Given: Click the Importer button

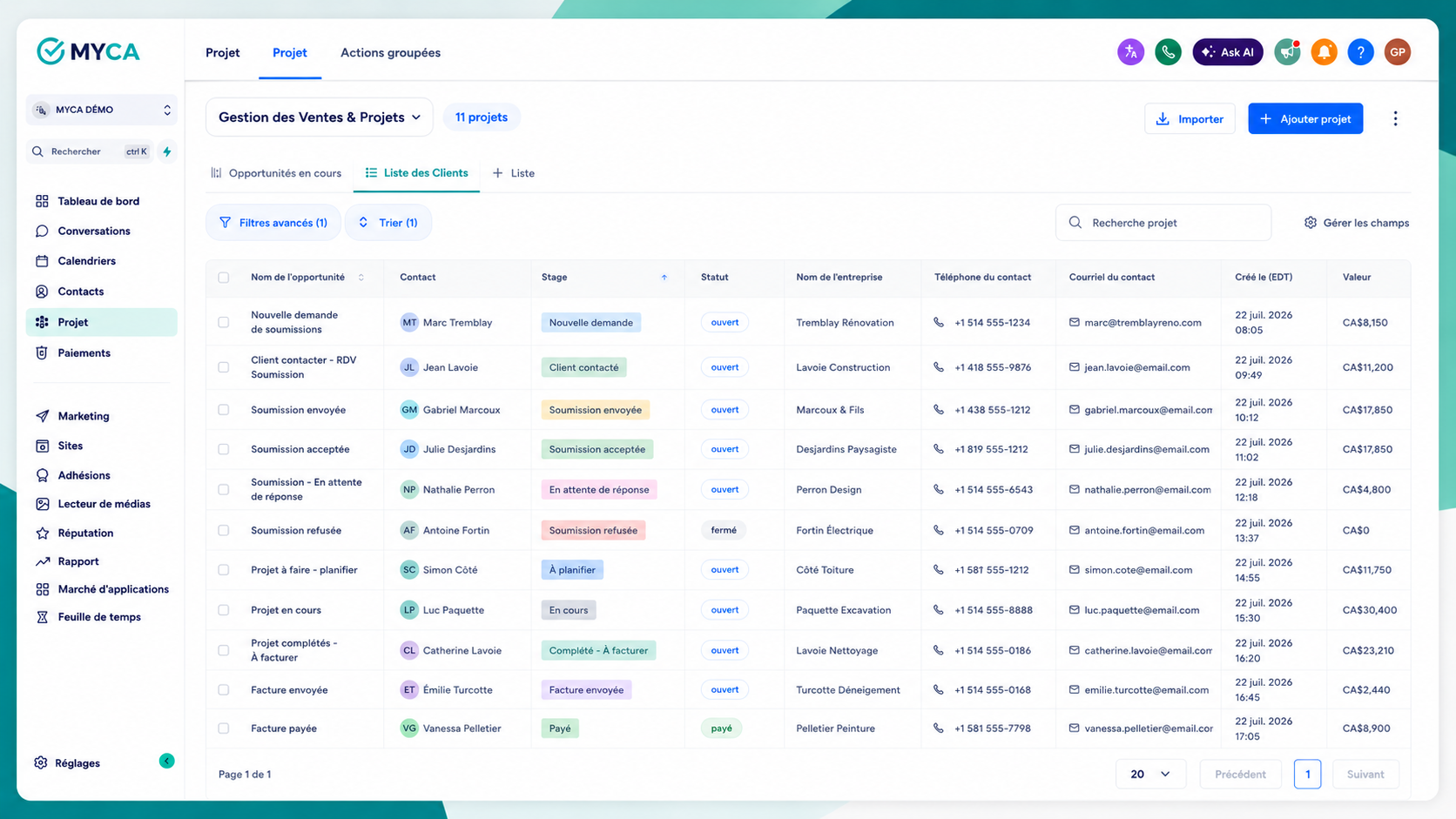Looking at the screenshot, I should point(1190,119).
